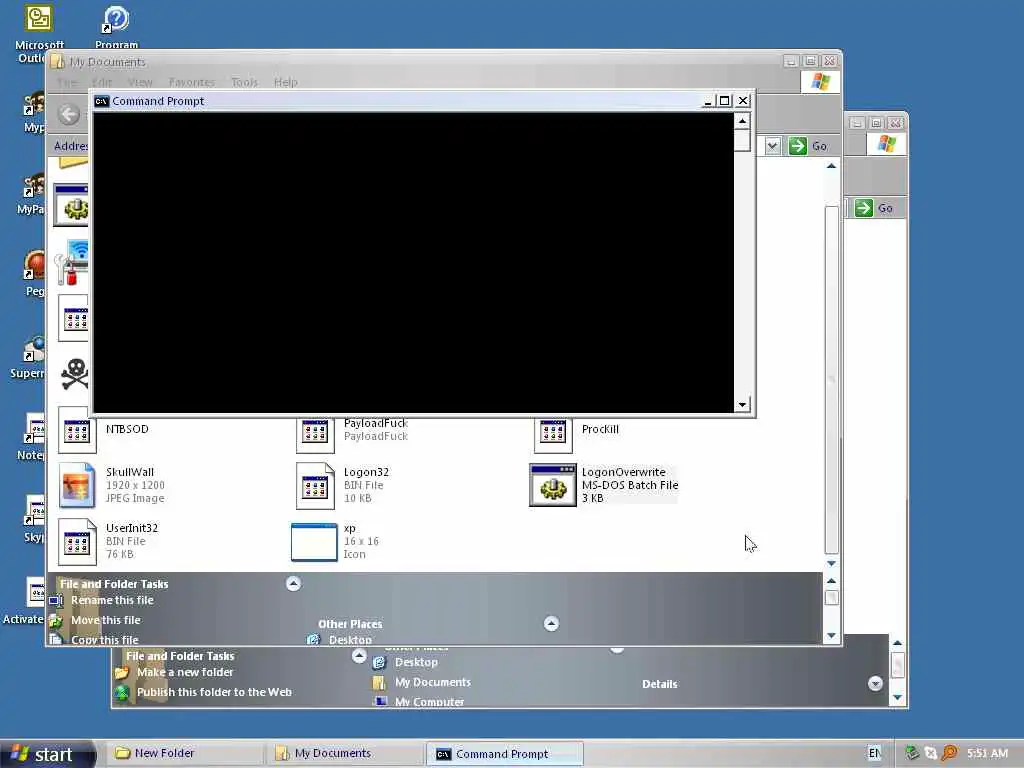Click Command Prompt title bar icon
The width and height of the screenshot is (1024, 768).
(x=101, y=101)
